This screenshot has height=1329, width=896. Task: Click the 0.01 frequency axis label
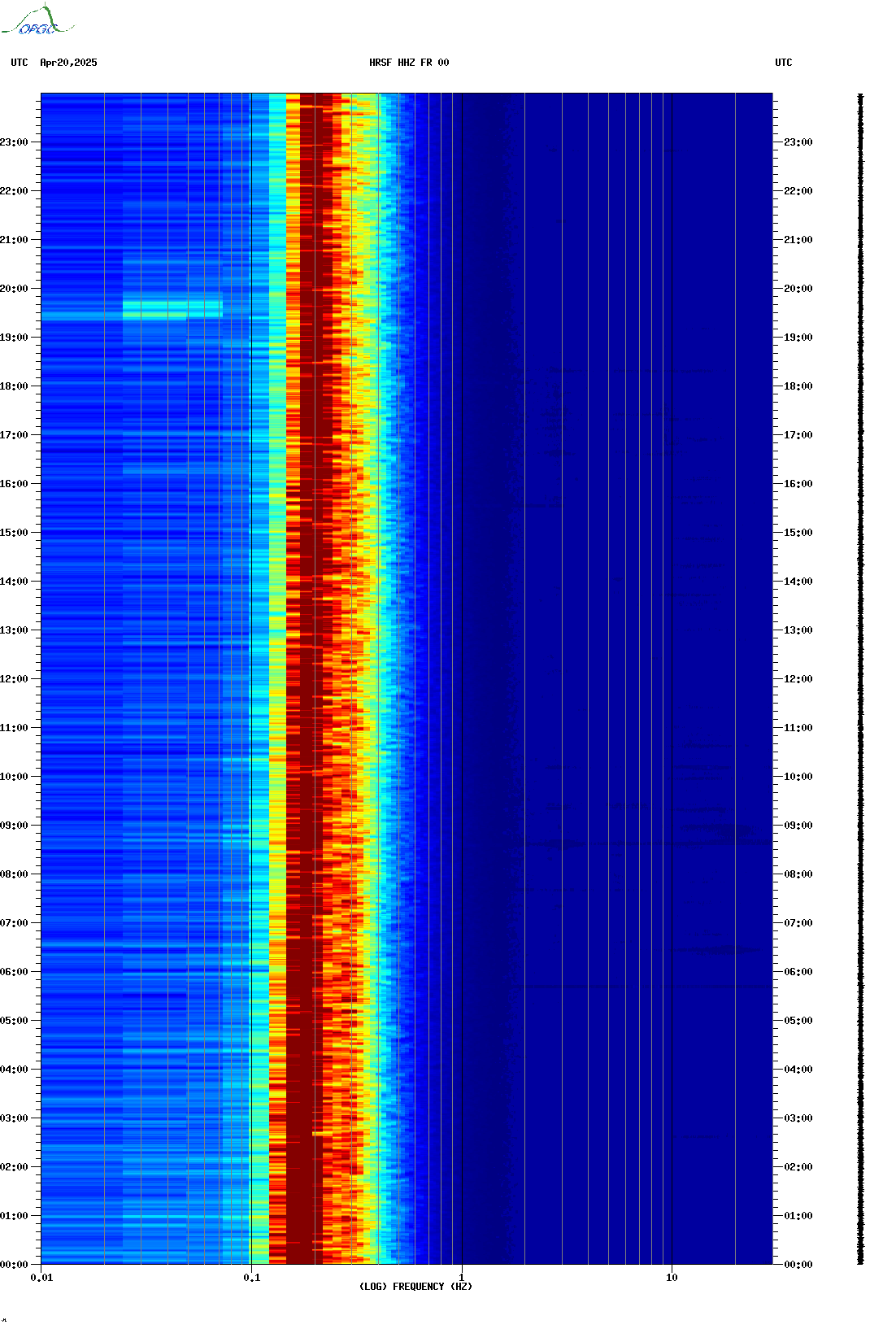[41, 1278]
